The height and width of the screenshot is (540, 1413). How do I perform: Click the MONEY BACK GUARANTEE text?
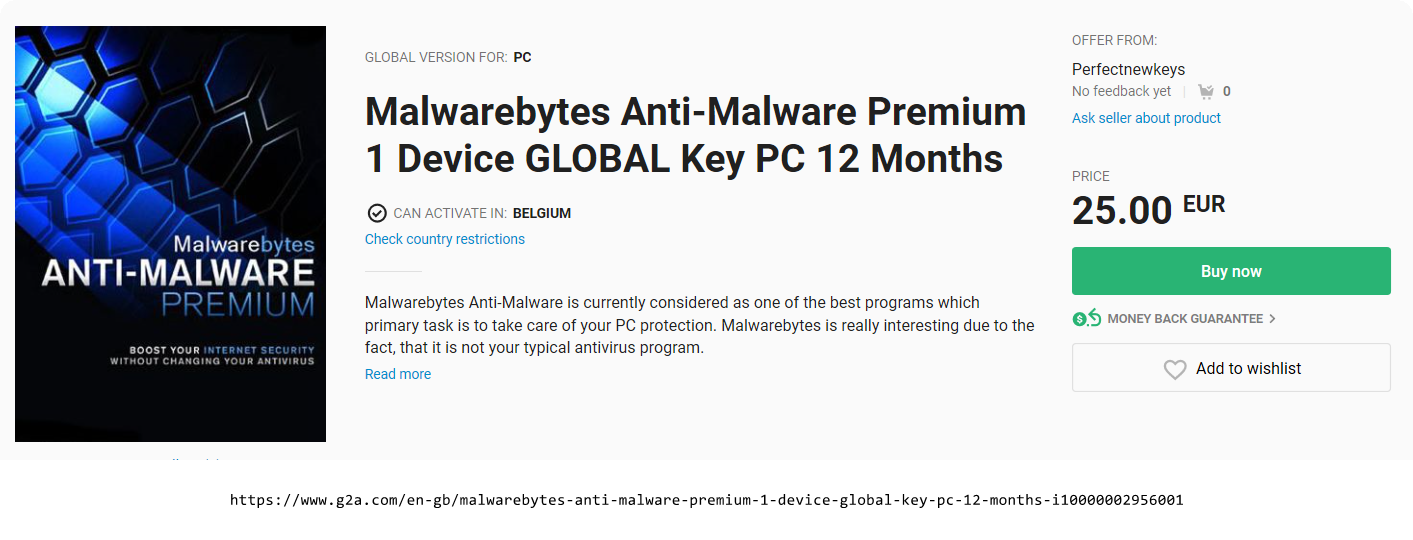[x=1185, y=319]
